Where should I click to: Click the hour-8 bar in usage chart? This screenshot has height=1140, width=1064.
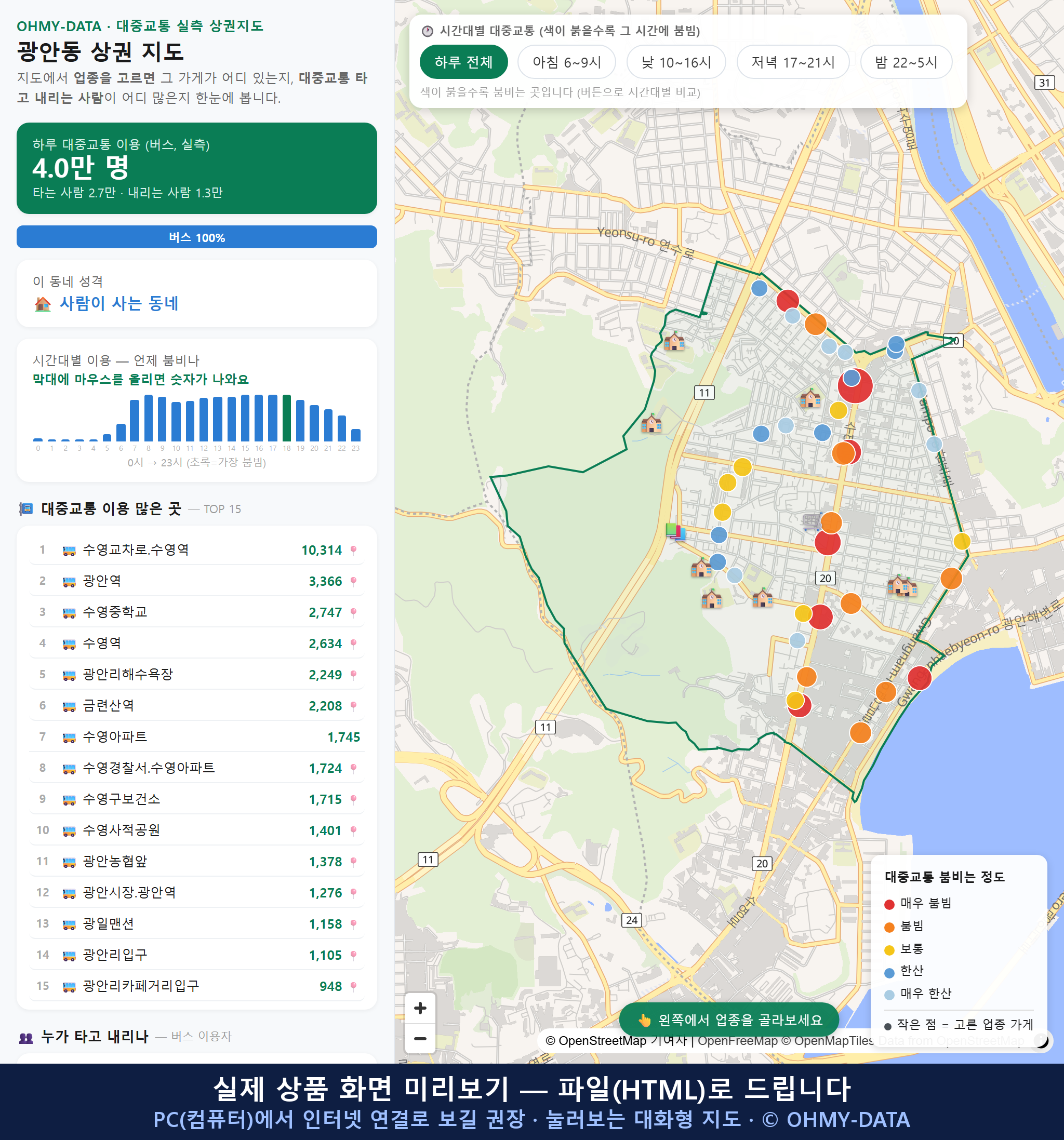149,418
